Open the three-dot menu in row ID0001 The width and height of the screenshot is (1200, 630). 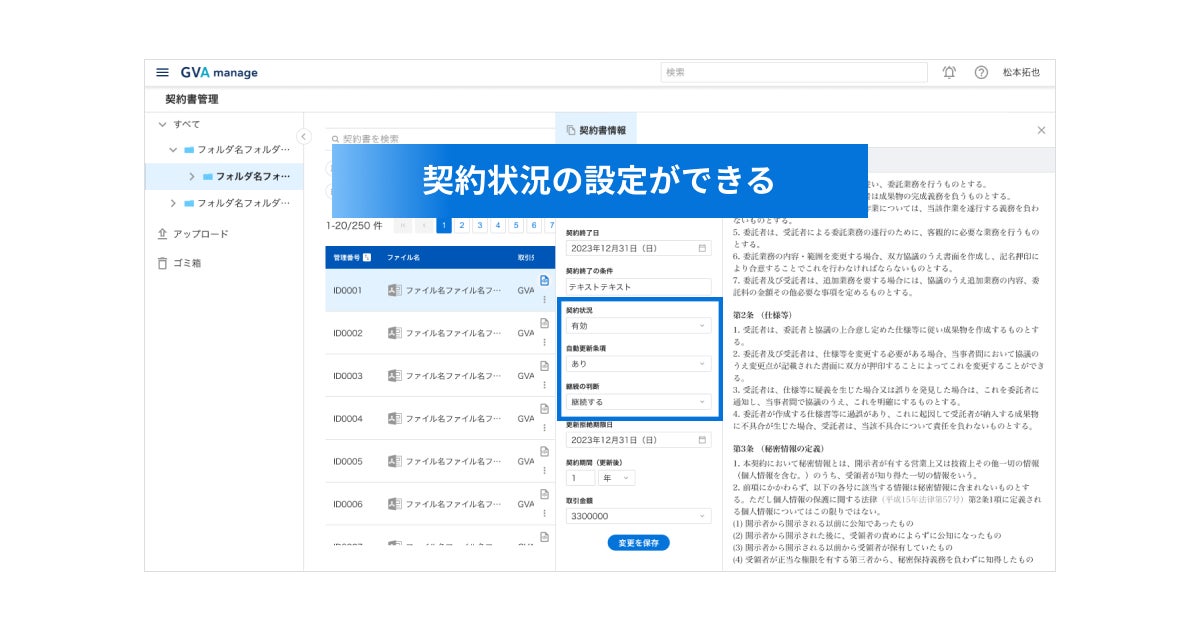(544, 300)
